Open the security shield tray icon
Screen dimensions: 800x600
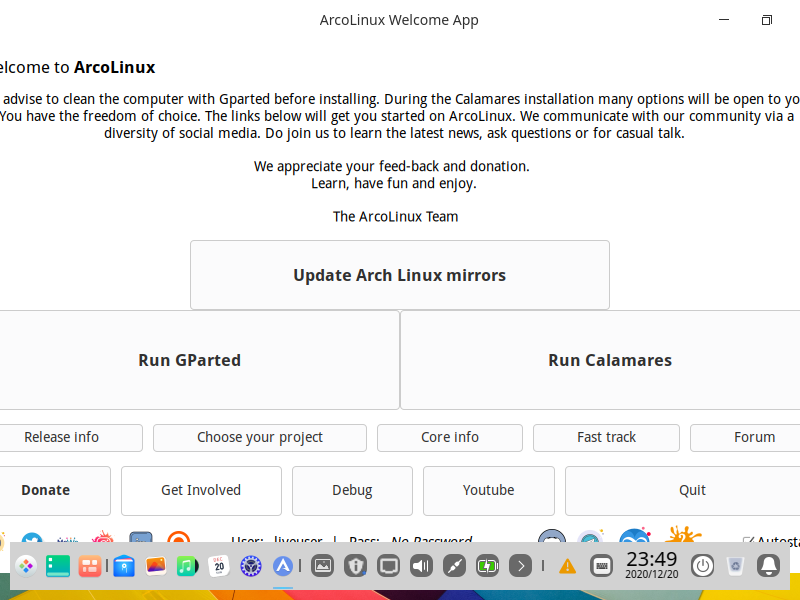click(x=356, y=566)
